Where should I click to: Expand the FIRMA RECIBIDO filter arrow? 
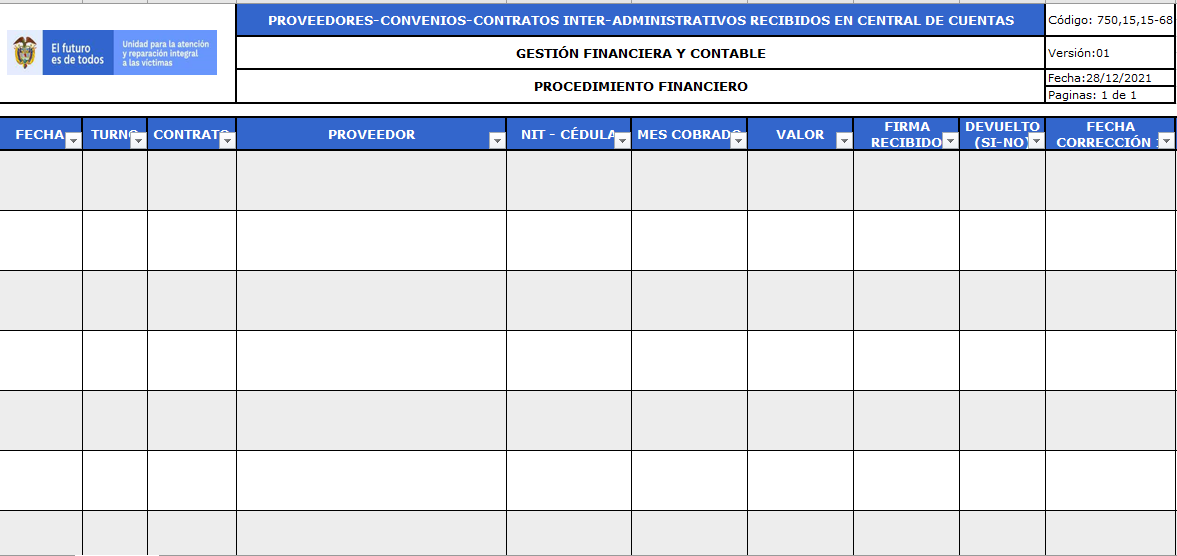(x=950, y=140)
